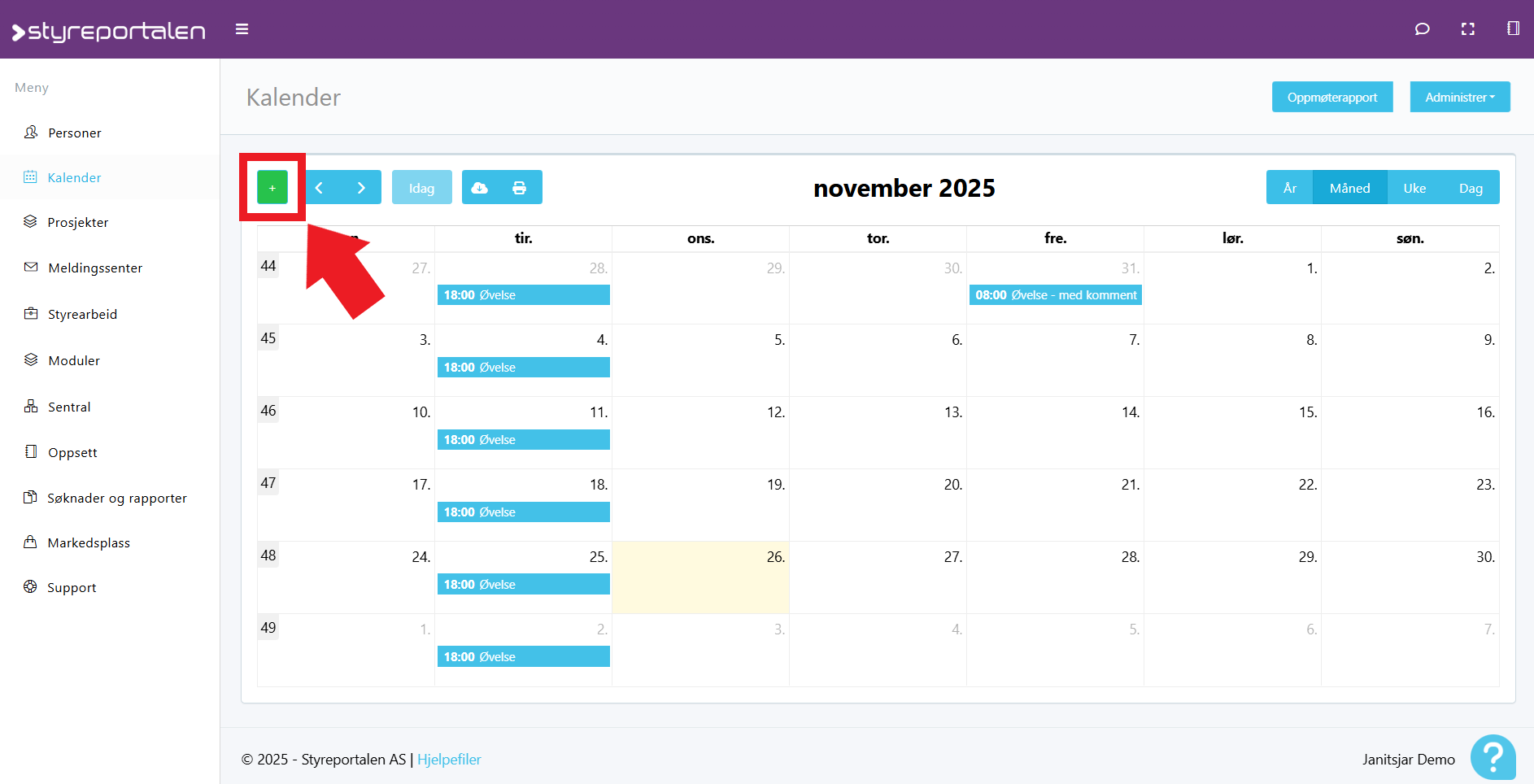This screenshot has height=784, width=1534.
Task: Click the Hjelpefiler footer link
Action: pos(449,759)
